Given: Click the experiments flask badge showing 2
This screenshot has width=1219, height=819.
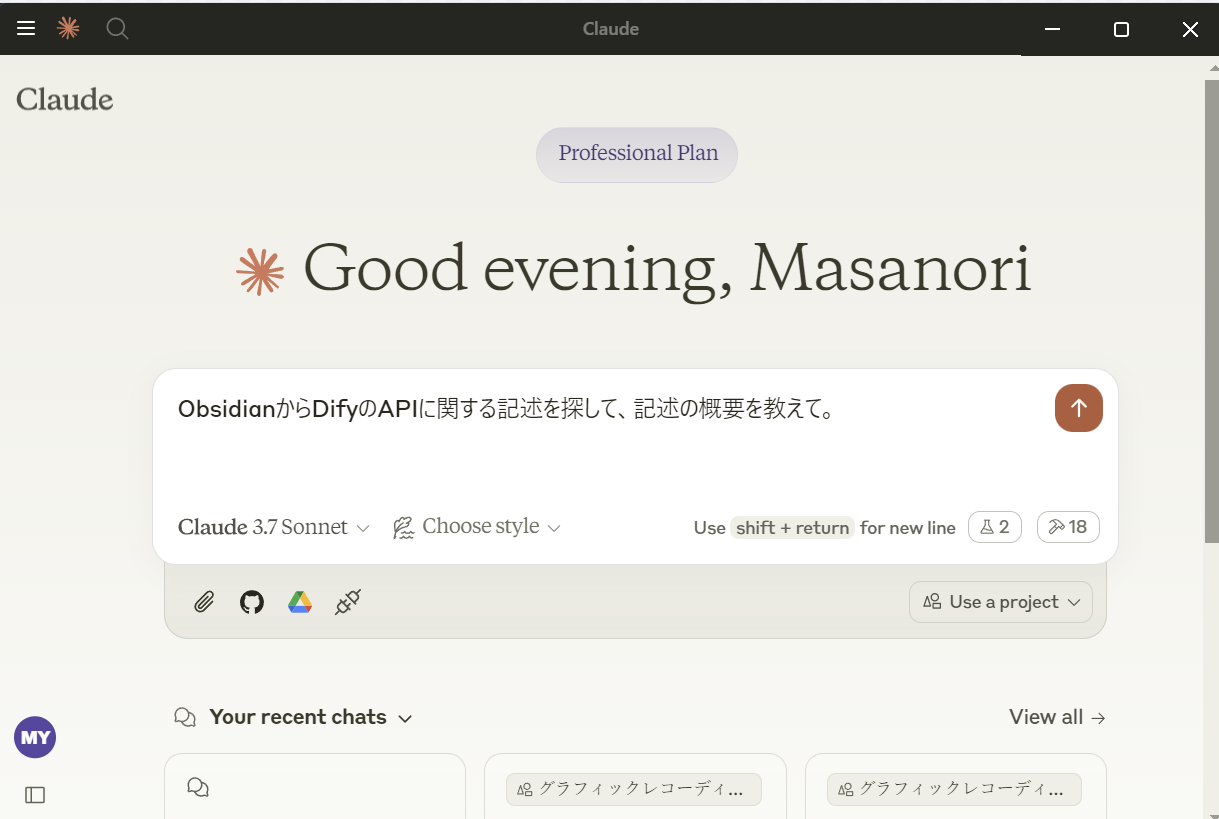Looking at the screenshot, I should point(995,527).
